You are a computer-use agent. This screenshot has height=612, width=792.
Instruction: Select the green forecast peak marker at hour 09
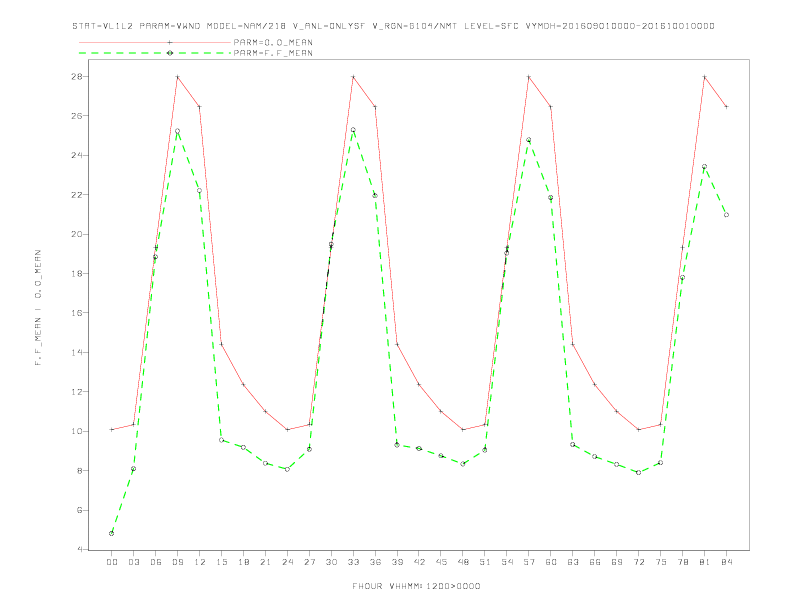point(177,131)
